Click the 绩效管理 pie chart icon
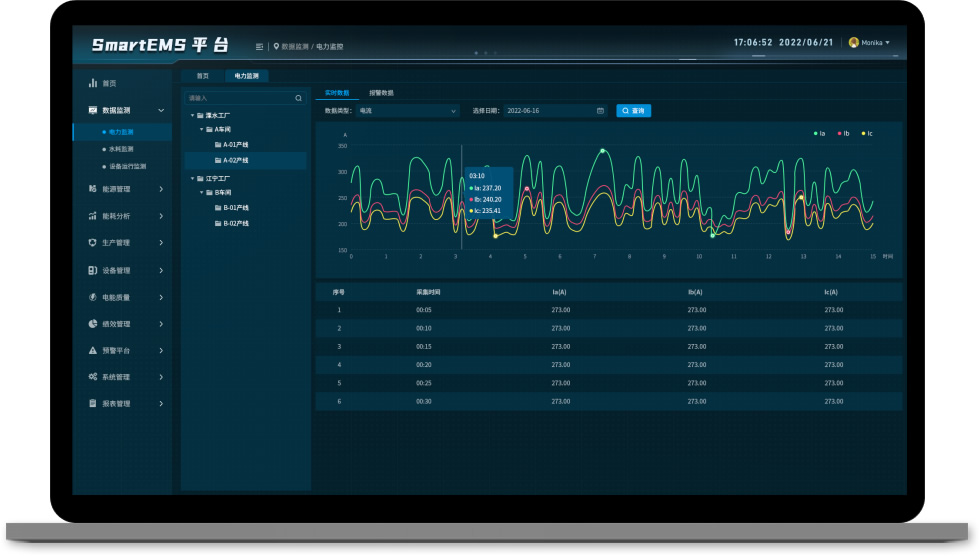The height and width of the screenshot is (560, 980). [x=93, y=324]
